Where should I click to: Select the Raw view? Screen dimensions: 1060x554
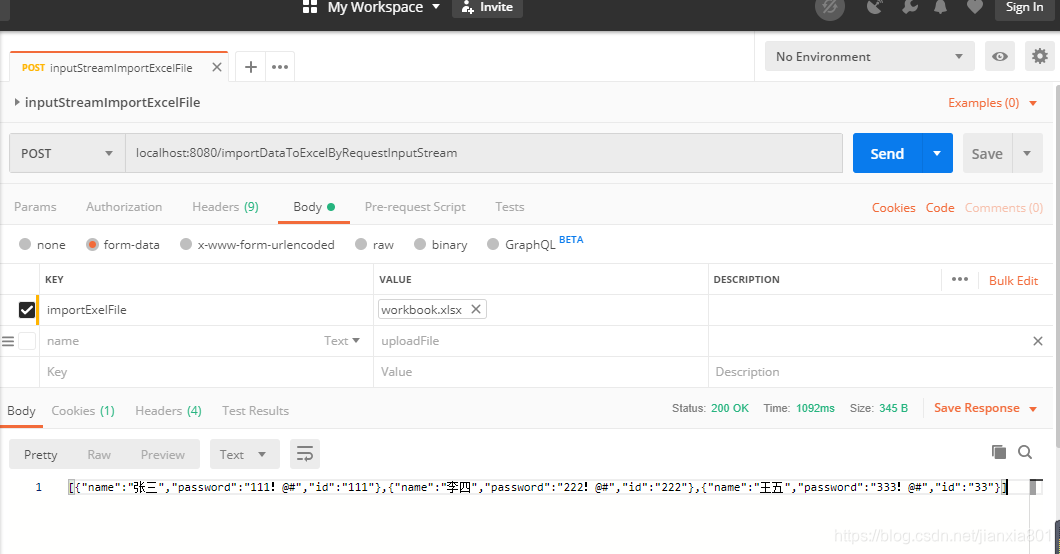99,455
